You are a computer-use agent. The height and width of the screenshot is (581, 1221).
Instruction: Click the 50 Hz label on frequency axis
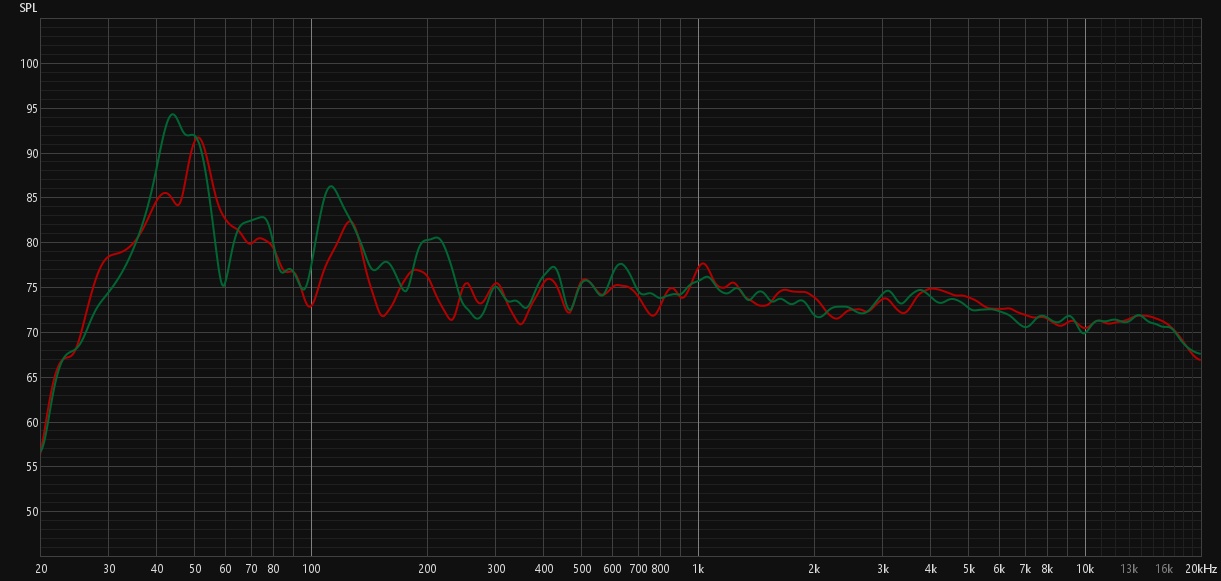195,569
